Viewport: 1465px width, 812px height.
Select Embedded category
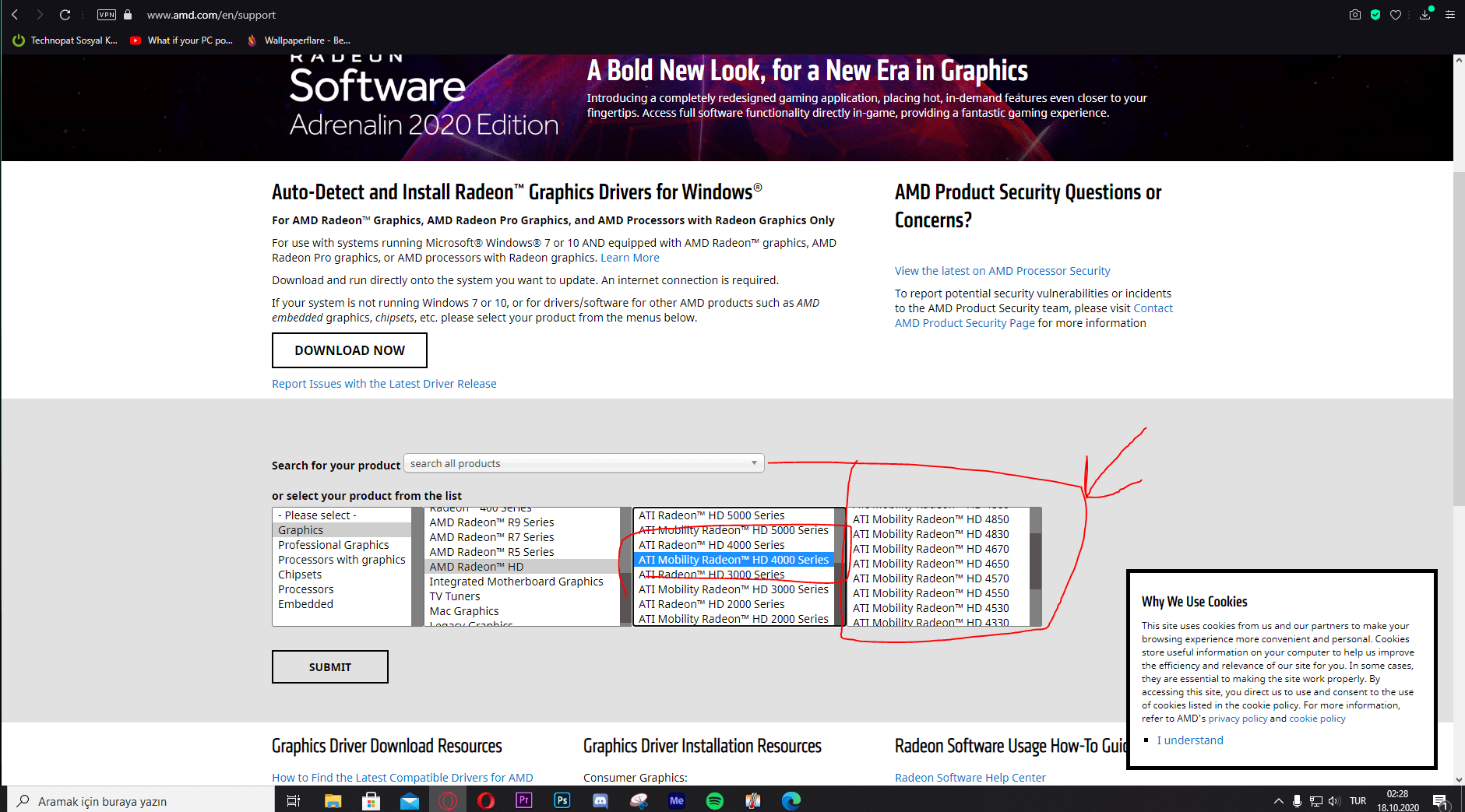[x=342, y=604]
